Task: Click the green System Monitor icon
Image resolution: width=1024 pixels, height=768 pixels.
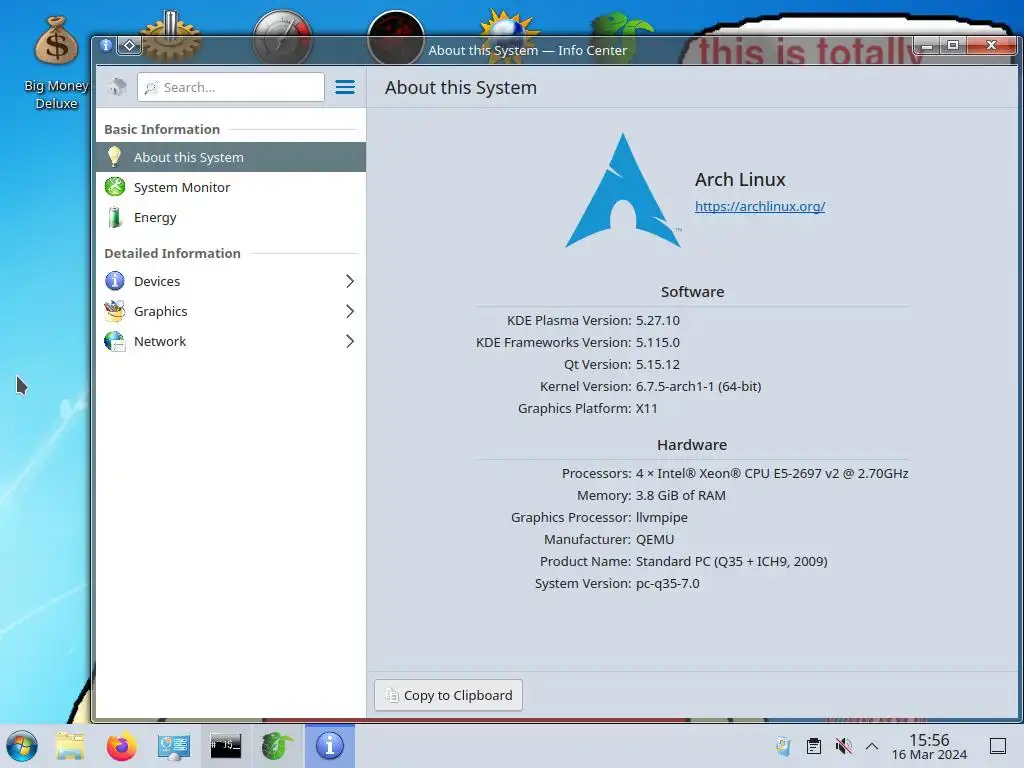Action: 115,187
